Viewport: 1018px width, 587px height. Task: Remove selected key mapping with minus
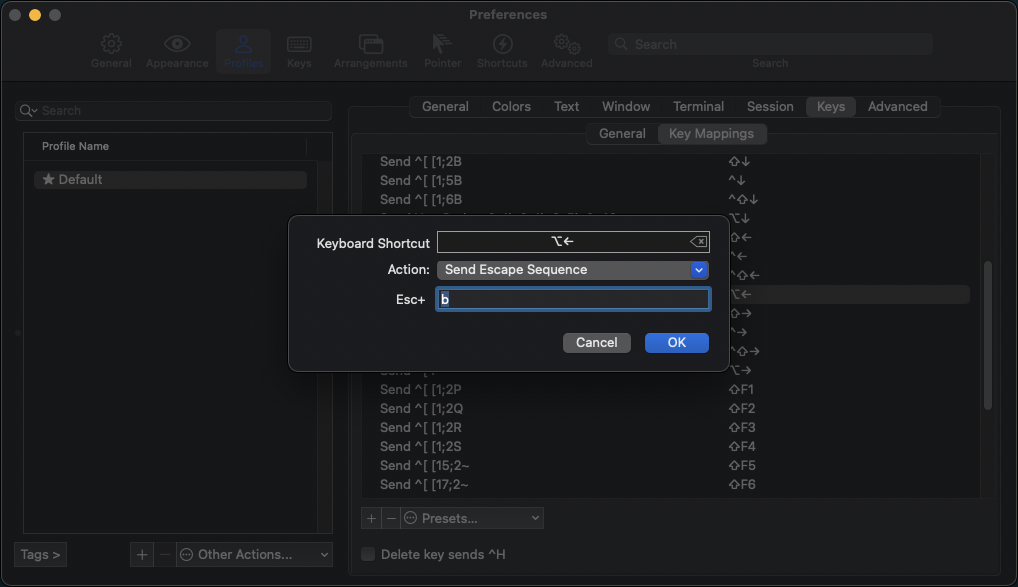(391, 518)
